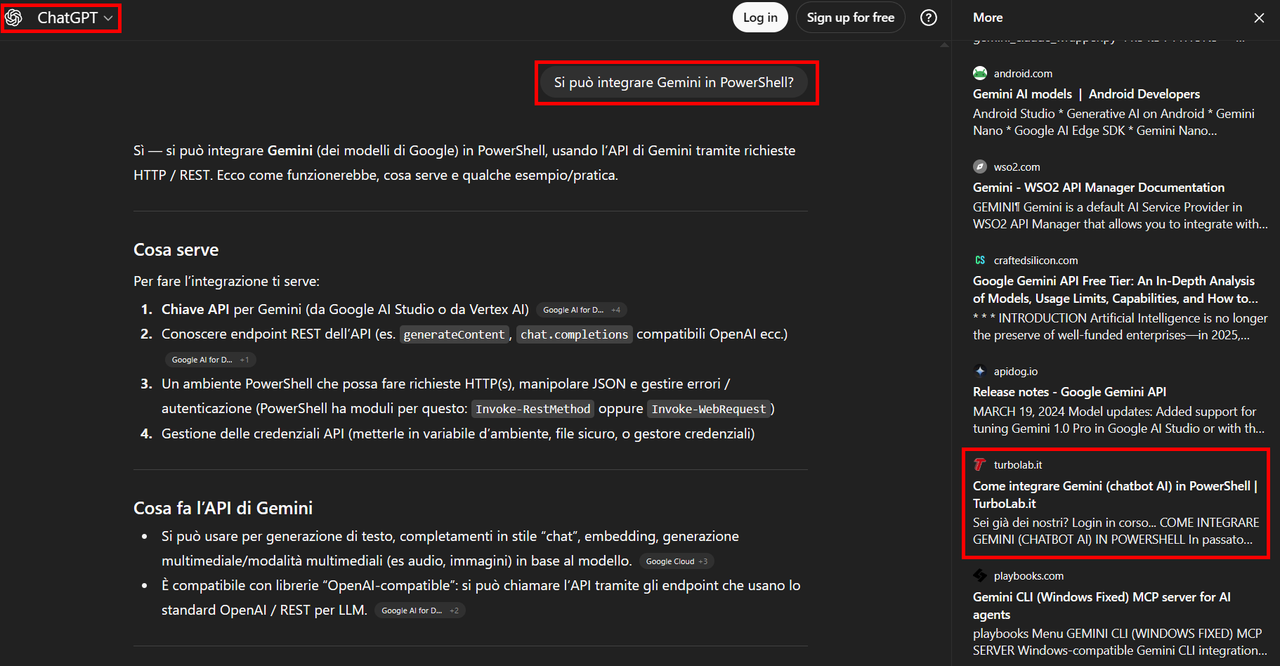The width and height of the screenshot is (1280, 666).
Task: Click the generateContent code snippet
Action: 454,335
